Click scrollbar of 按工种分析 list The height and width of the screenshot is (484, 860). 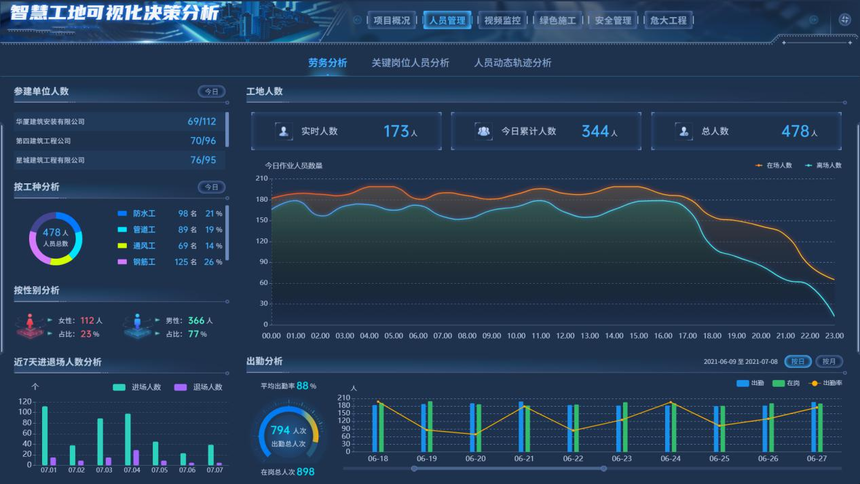227,233
